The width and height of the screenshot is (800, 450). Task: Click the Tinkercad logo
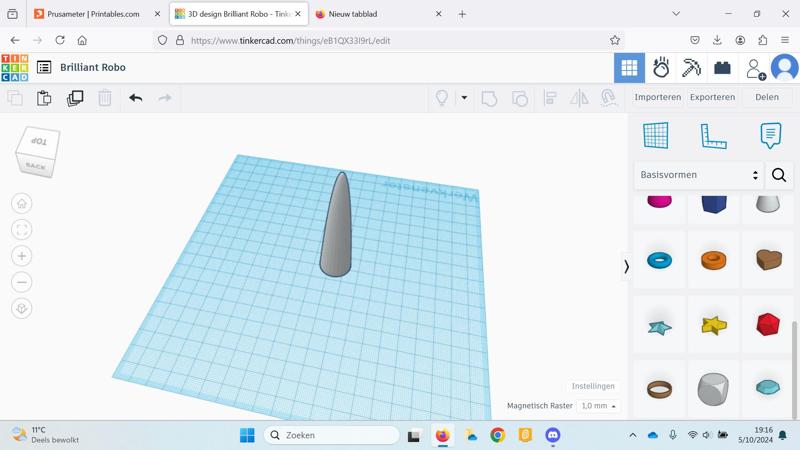(x=15, y=67)
